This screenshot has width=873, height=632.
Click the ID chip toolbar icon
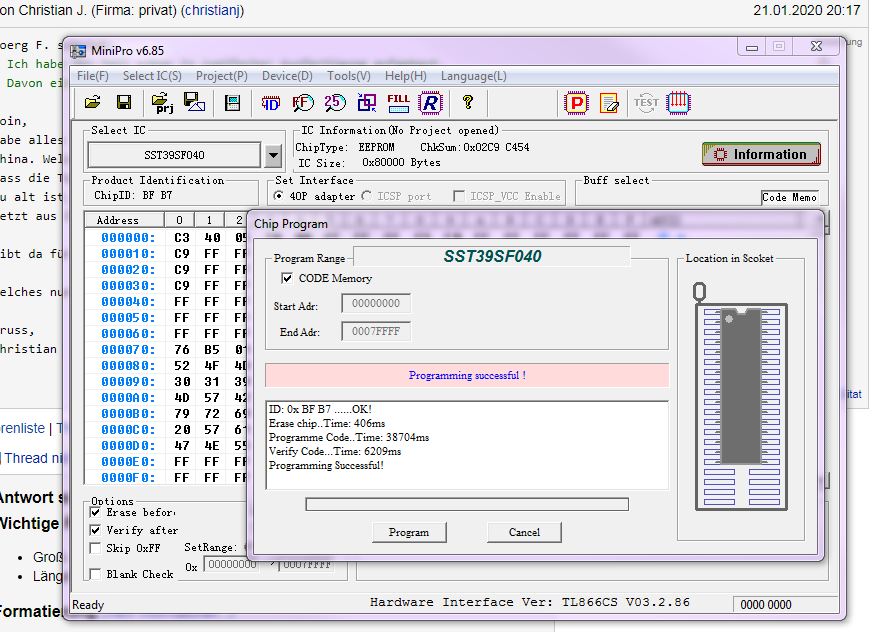click(x=271, y=103)
